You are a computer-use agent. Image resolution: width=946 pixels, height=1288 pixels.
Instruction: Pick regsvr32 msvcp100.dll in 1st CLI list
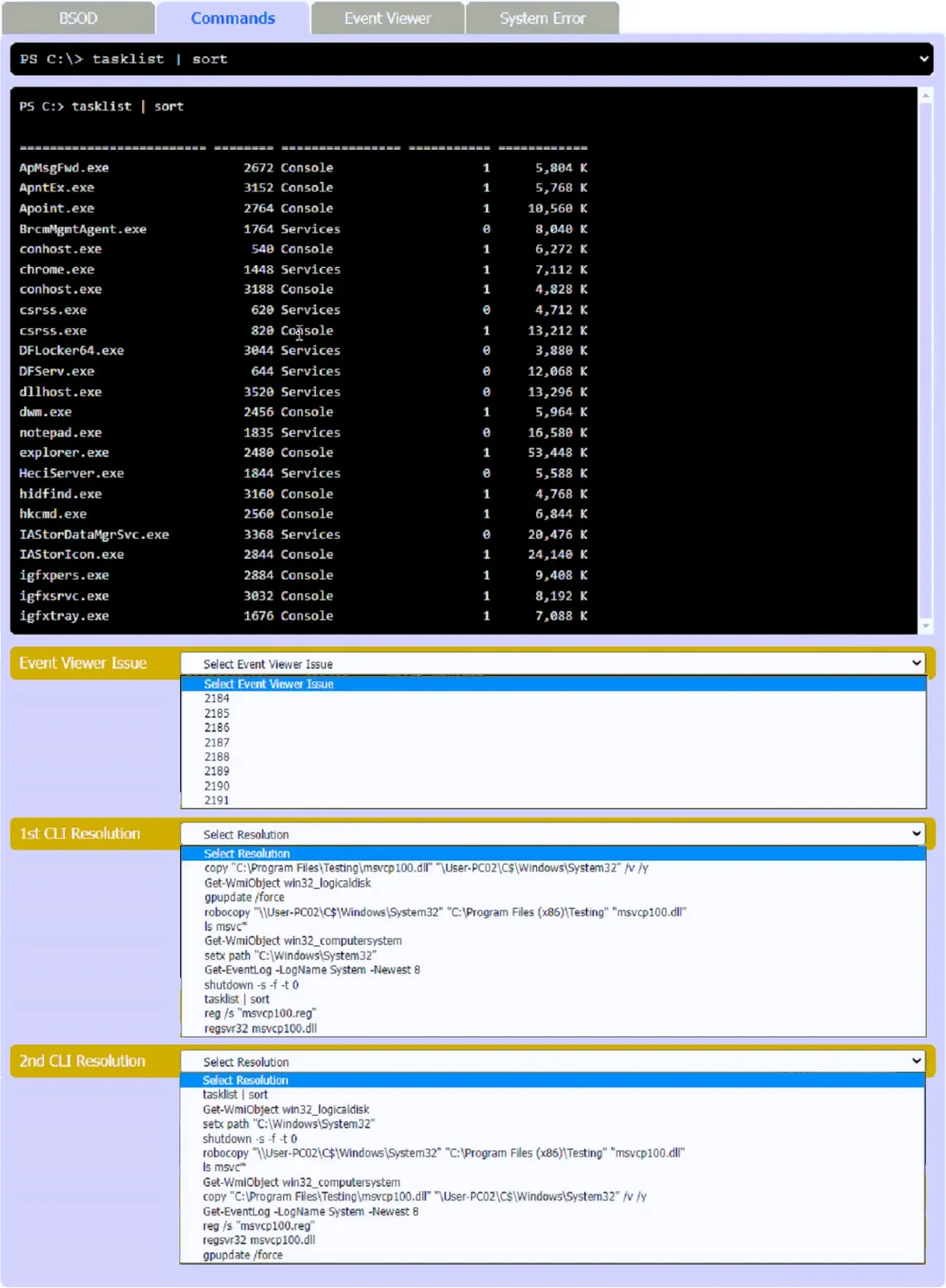[x=553, y=1029]
